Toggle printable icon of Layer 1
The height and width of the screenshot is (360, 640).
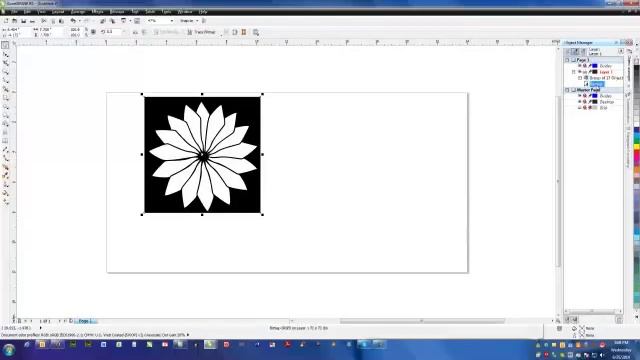[x=585, y=72]
